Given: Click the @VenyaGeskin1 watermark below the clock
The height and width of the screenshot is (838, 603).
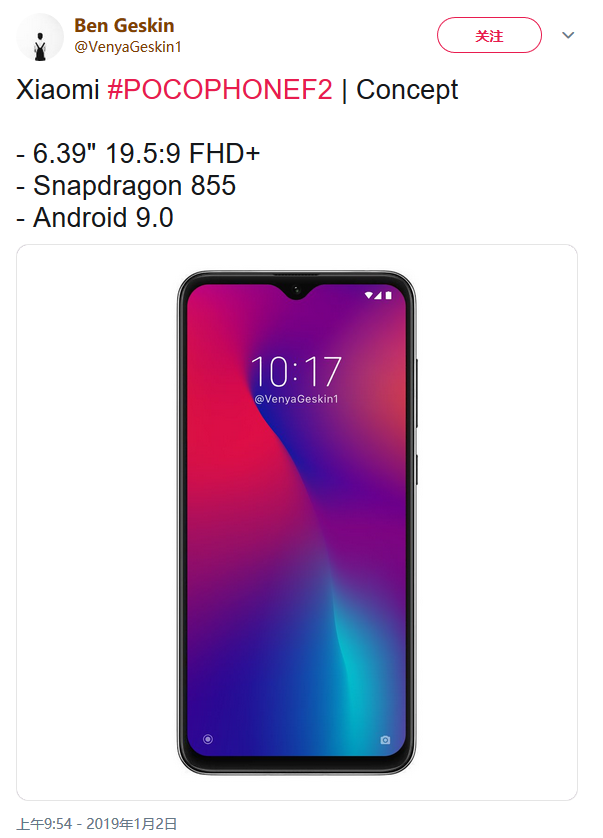Looking at the screenshot, I should (296, 399).
